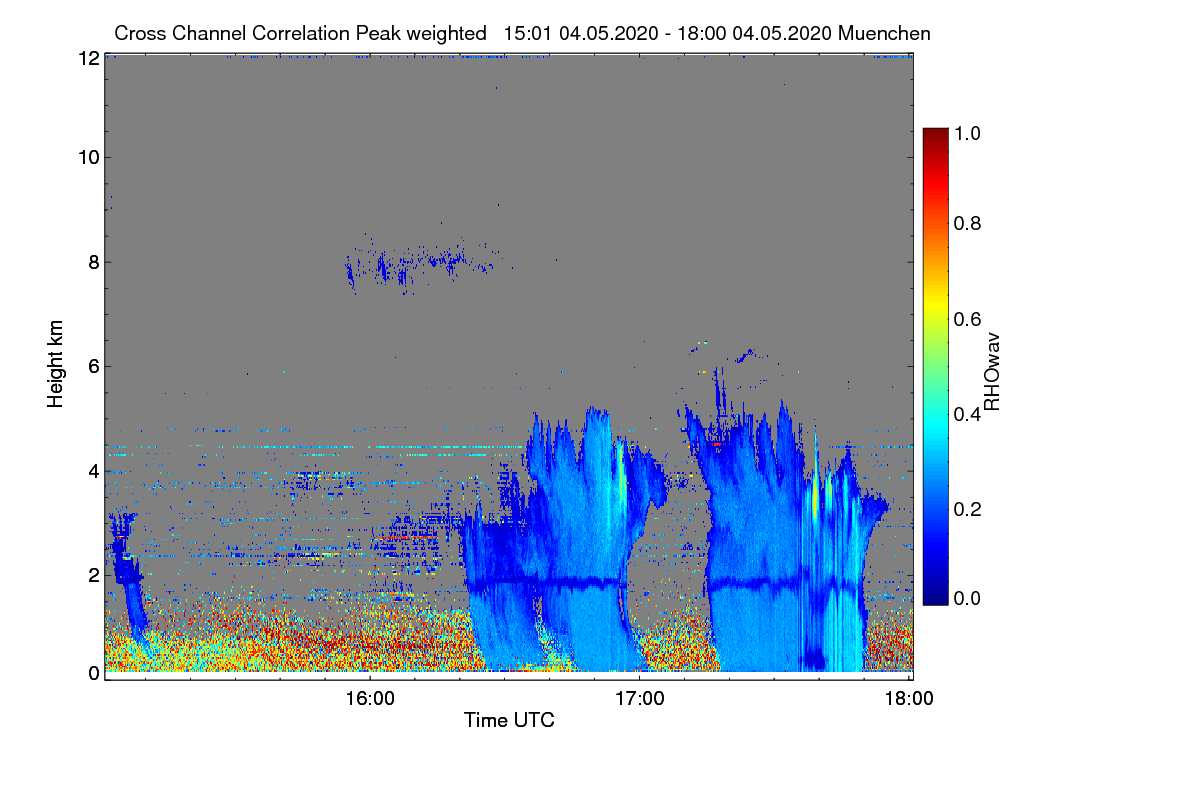
Task: Click the thin cloud echoes near 8 km
Action: click(420, 264)
